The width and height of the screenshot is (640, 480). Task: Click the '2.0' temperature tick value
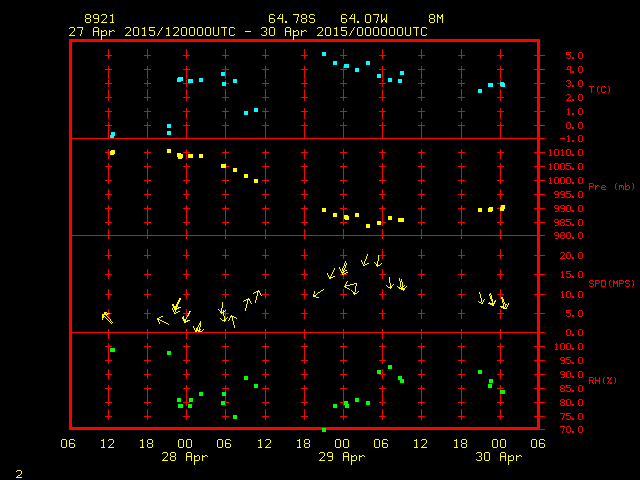574,98
